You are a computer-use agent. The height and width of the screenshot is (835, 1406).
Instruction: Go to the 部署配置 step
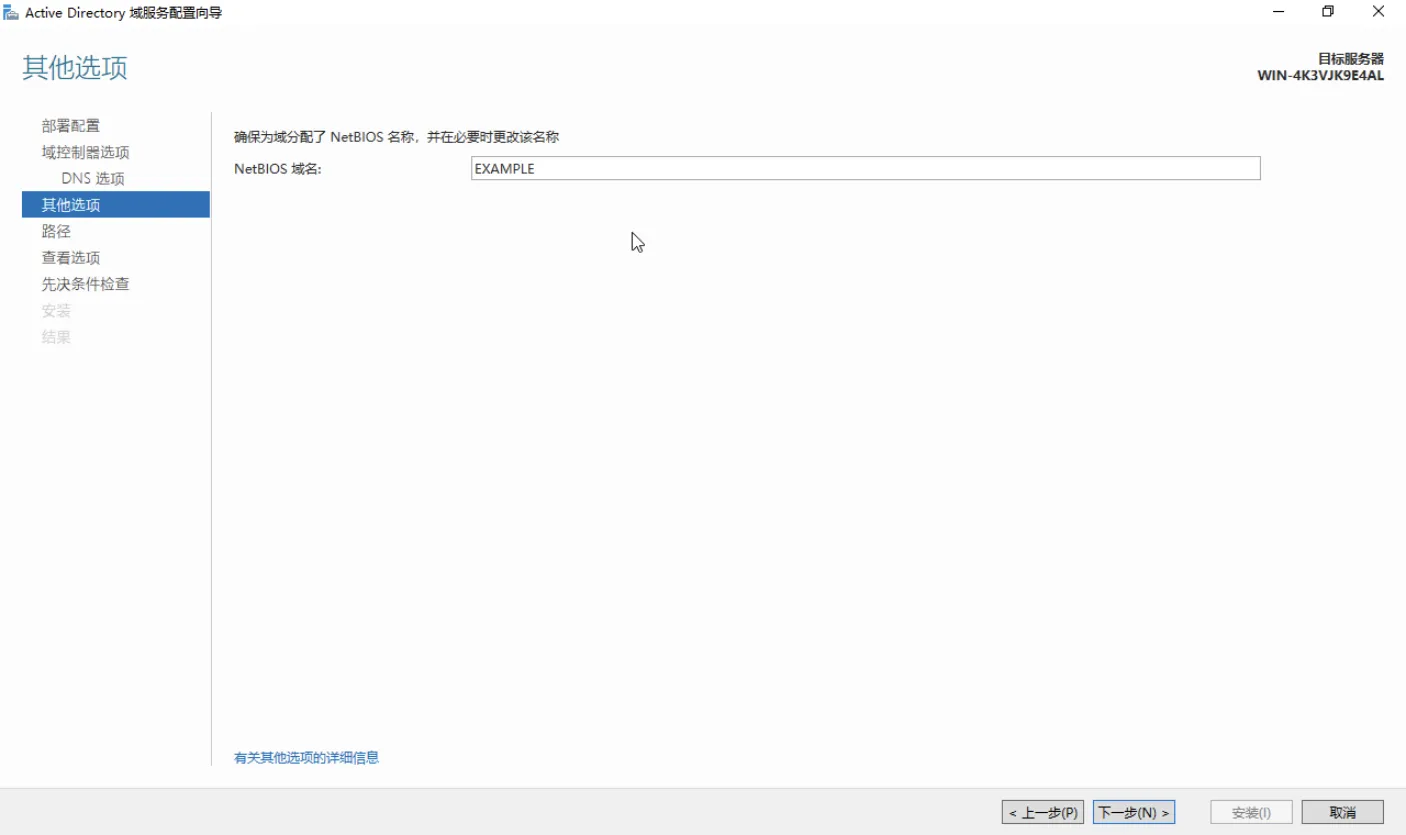(71, 126)
